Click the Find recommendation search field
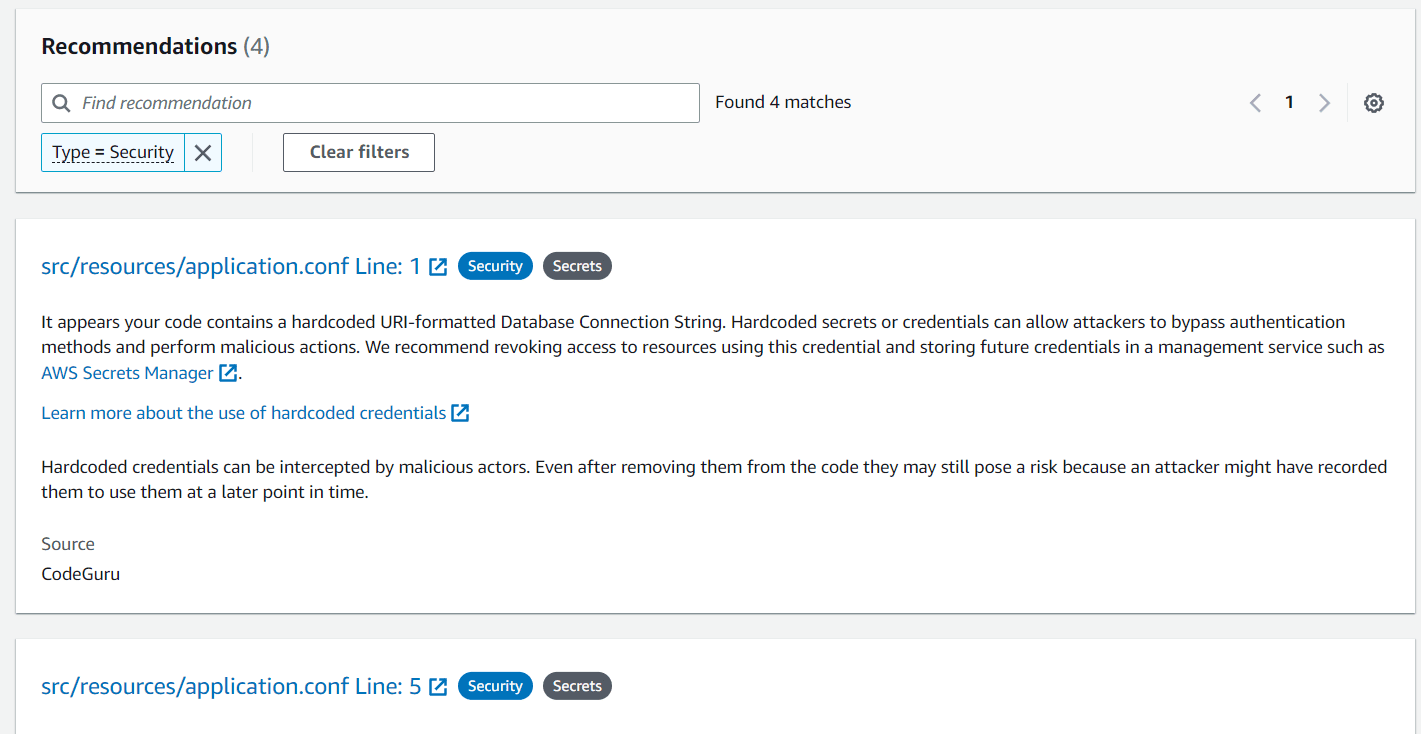 (x=370, y=102)
